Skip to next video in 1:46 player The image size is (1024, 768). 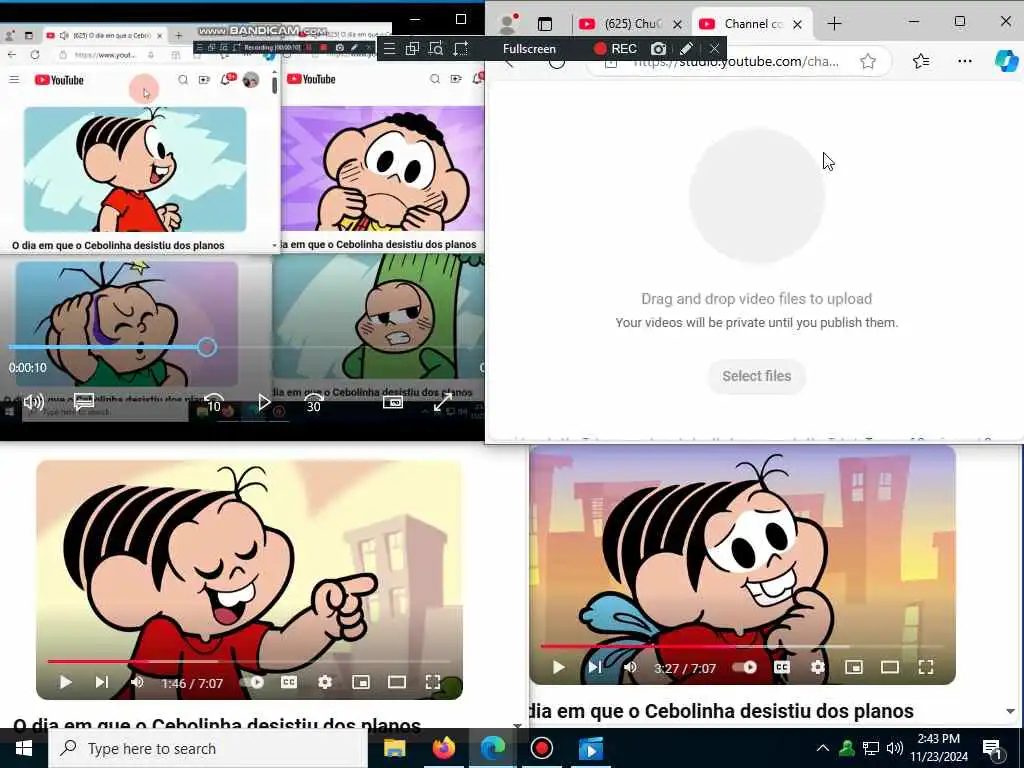click(x=102, y=682)
